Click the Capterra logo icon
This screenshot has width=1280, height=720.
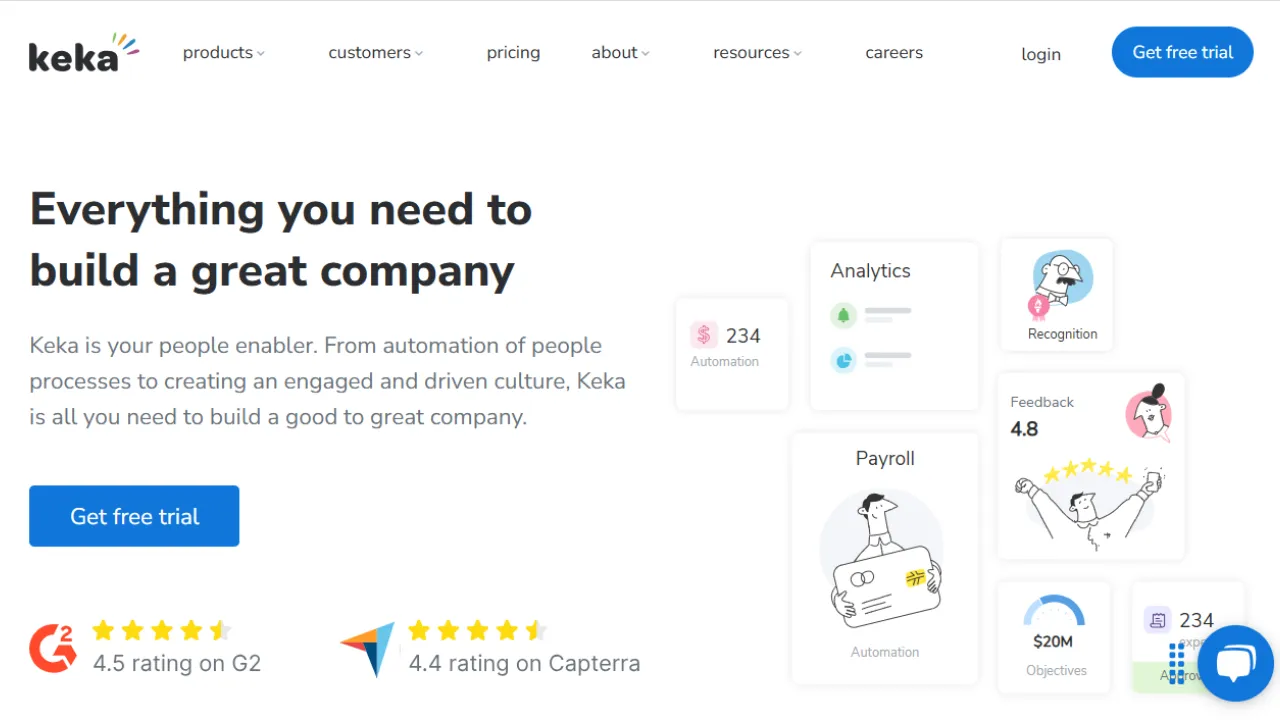367,648
